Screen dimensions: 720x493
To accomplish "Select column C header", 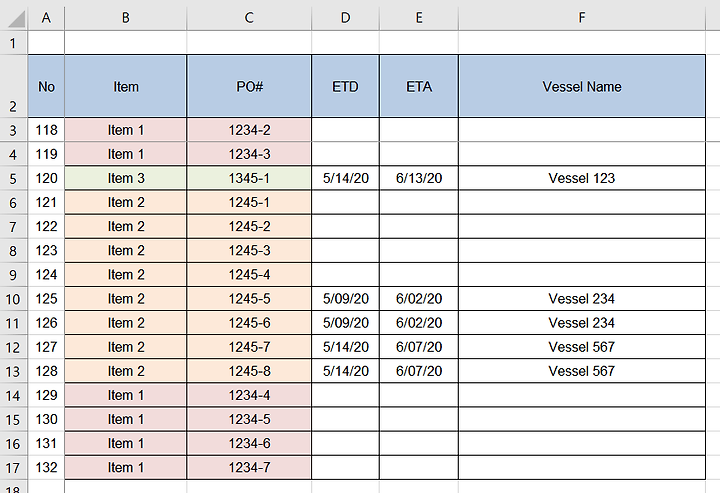I will pyautogui.click(x=248, y=18).
